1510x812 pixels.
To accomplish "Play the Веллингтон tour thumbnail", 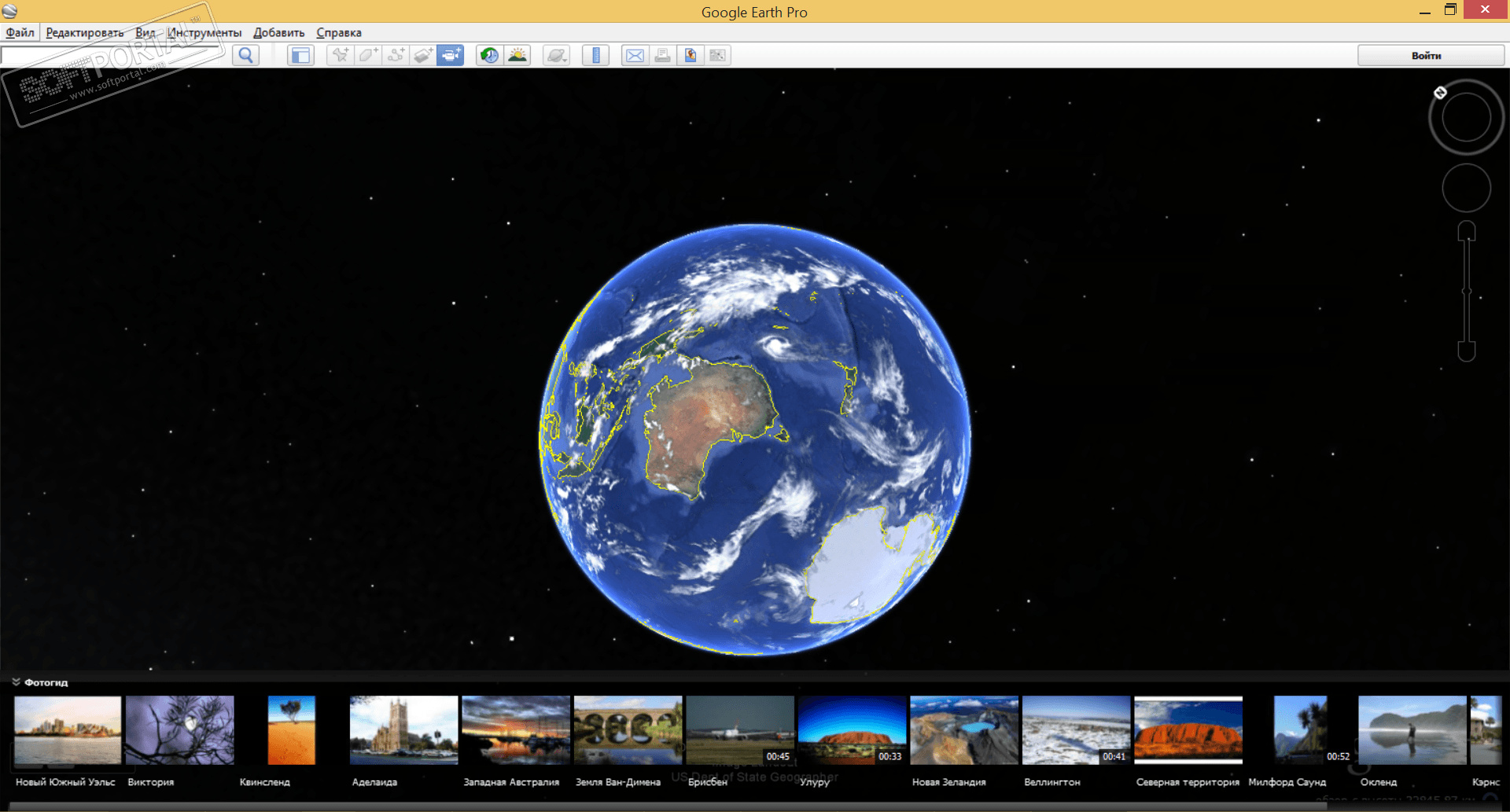I will tap(1077, 729).
